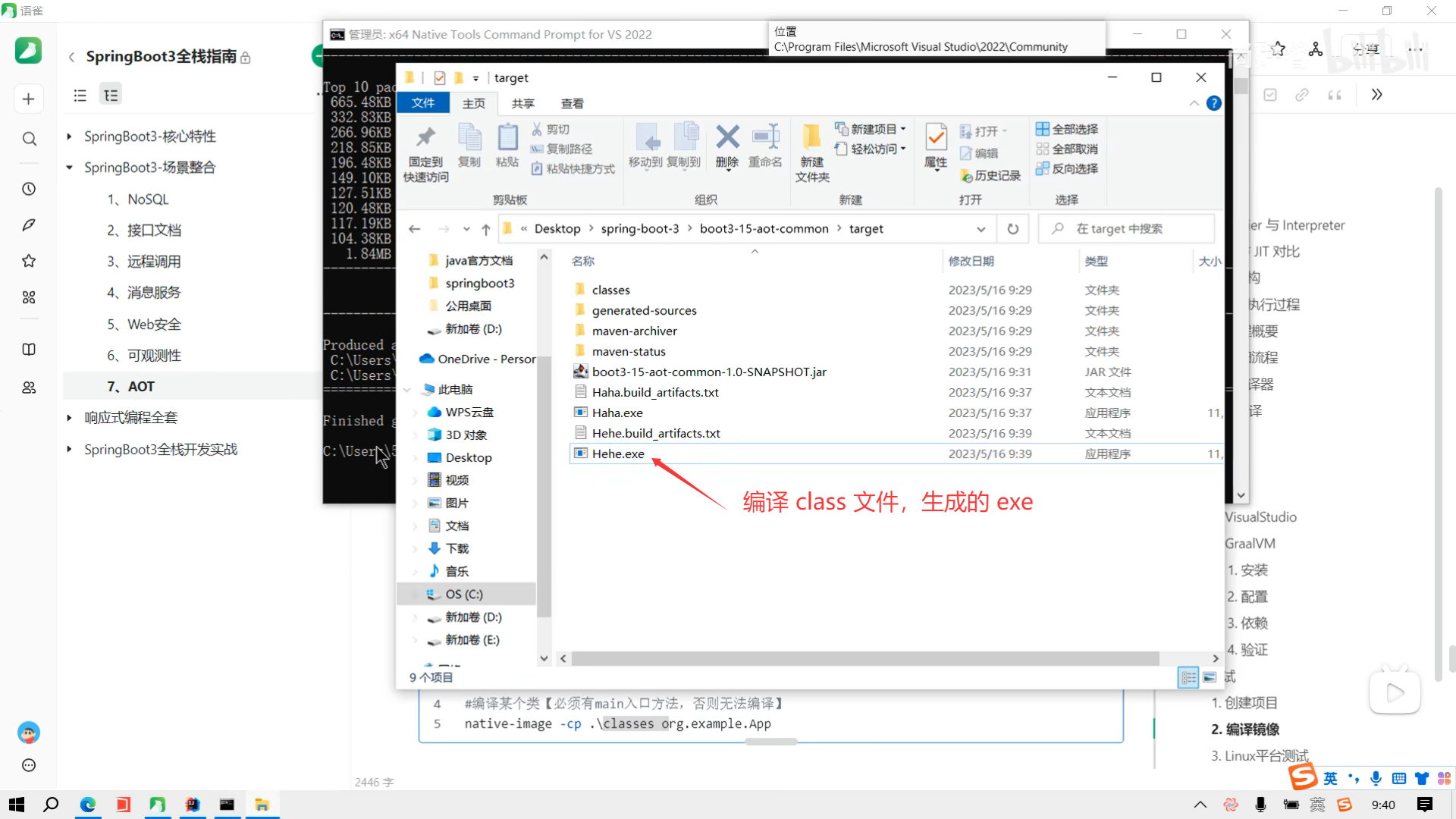Viewport: 1456px width, 819px height.
Task: Click the Up directory arrow
Action: [x=485, y=229]
